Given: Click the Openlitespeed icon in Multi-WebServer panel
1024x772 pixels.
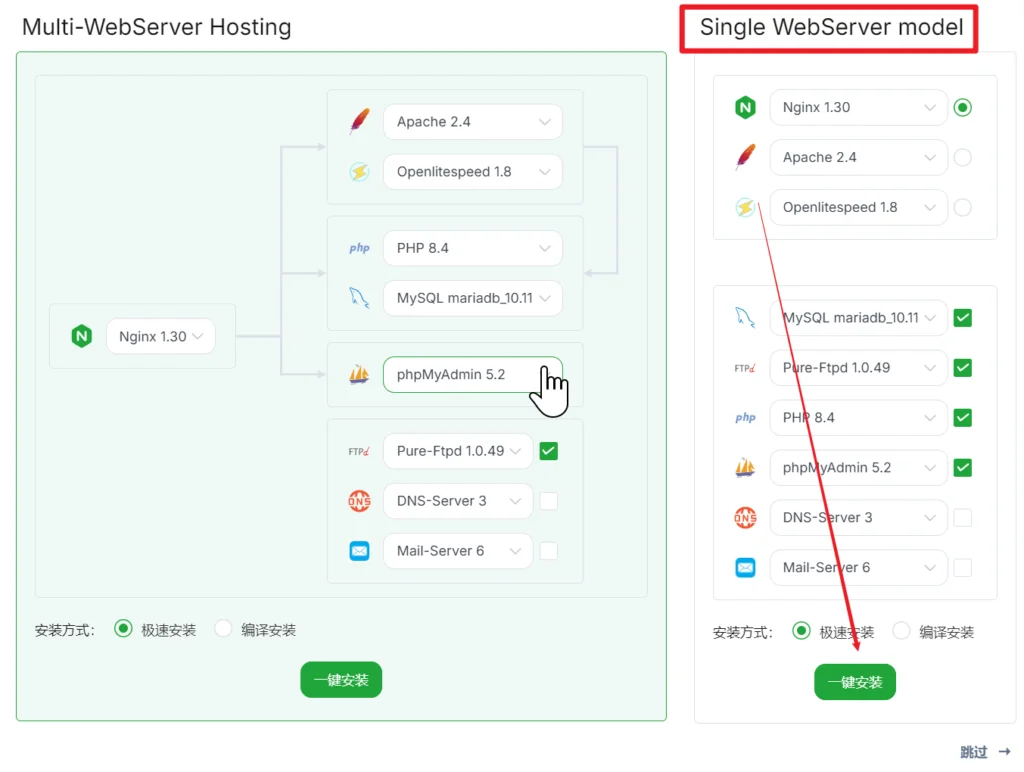Looking at the screenshot, I should [359, 172].
